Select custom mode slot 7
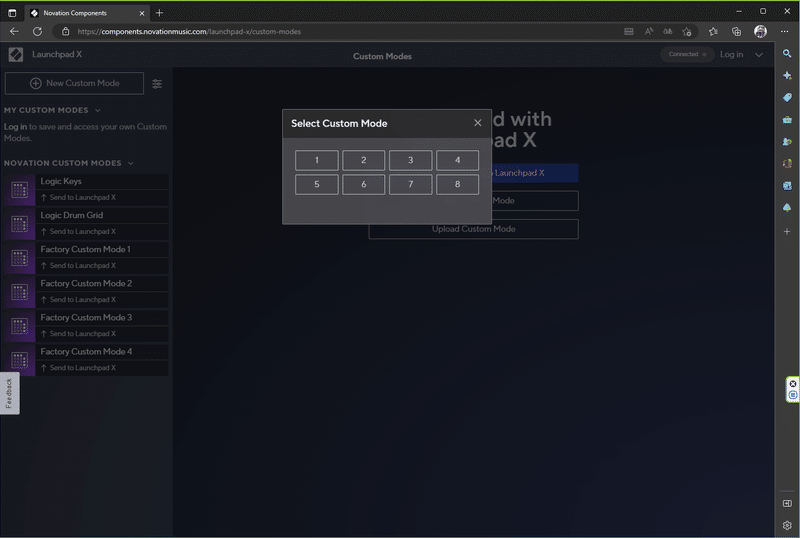 click(x=410, y=184)
